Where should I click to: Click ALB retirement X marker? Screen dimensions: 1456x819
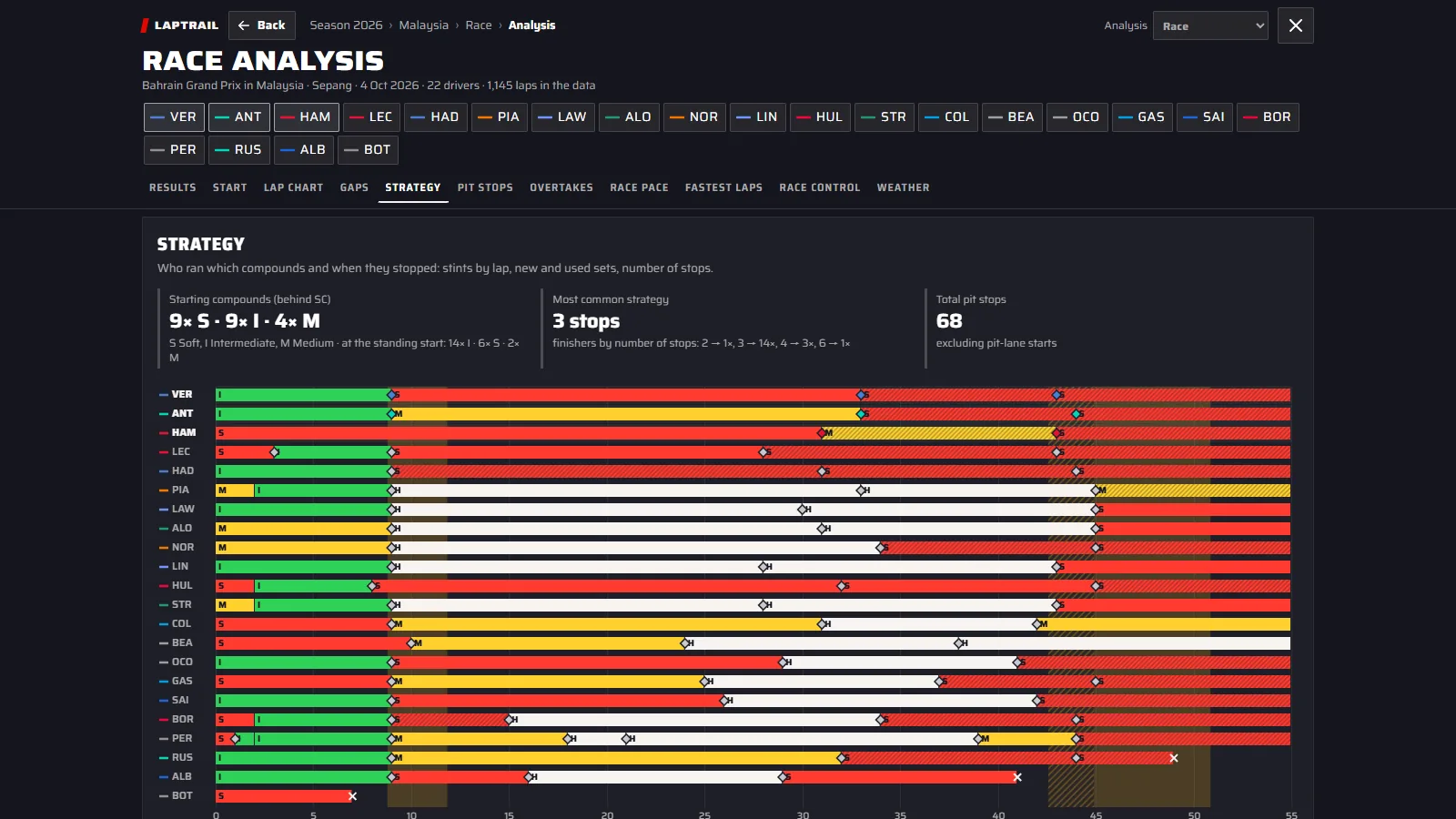1017,777
